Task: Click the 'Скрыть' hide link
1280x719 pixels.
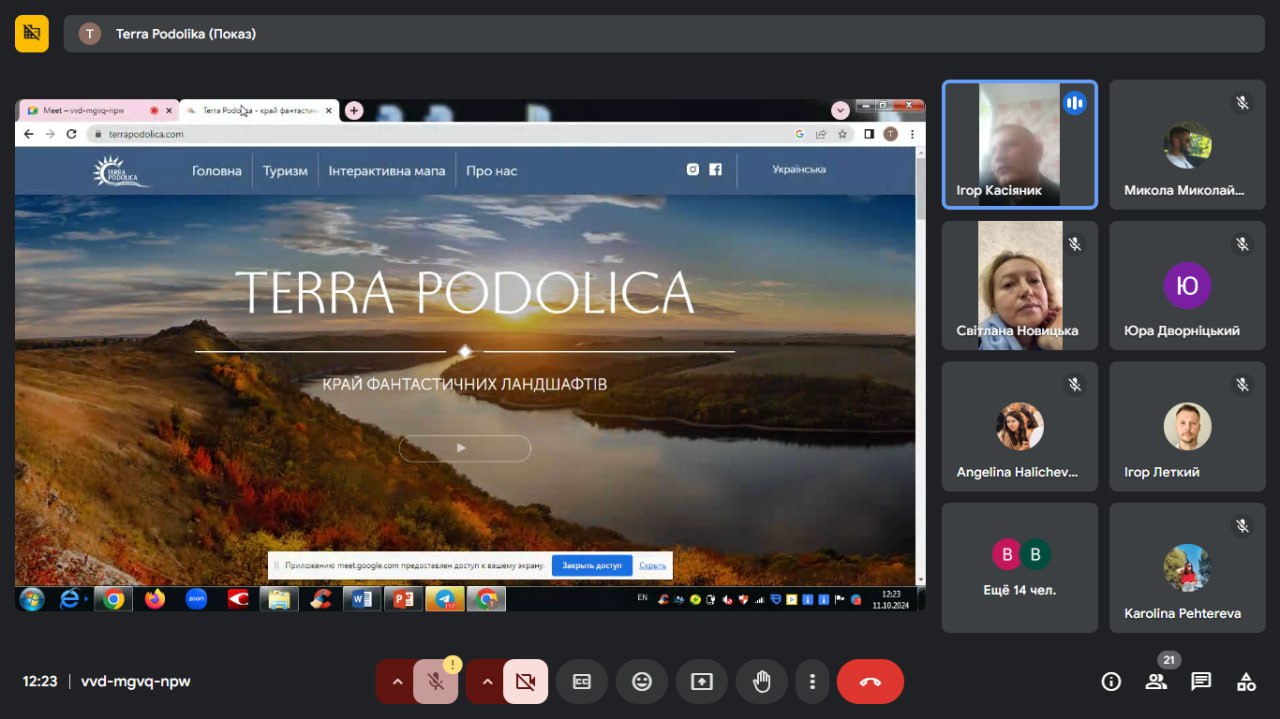Action: coord(653,565)
